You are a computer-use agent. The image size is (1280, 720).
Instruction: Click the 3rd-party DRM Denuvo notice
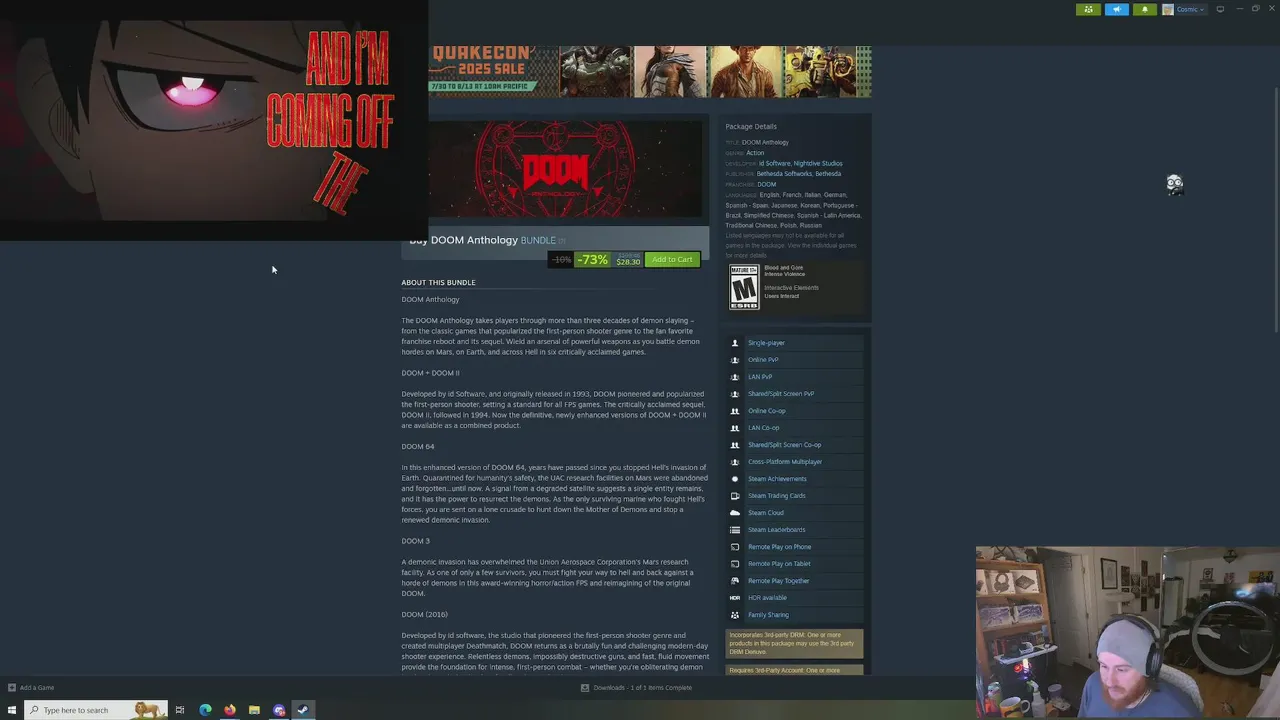pyautogui.click(x=794, y=643)
